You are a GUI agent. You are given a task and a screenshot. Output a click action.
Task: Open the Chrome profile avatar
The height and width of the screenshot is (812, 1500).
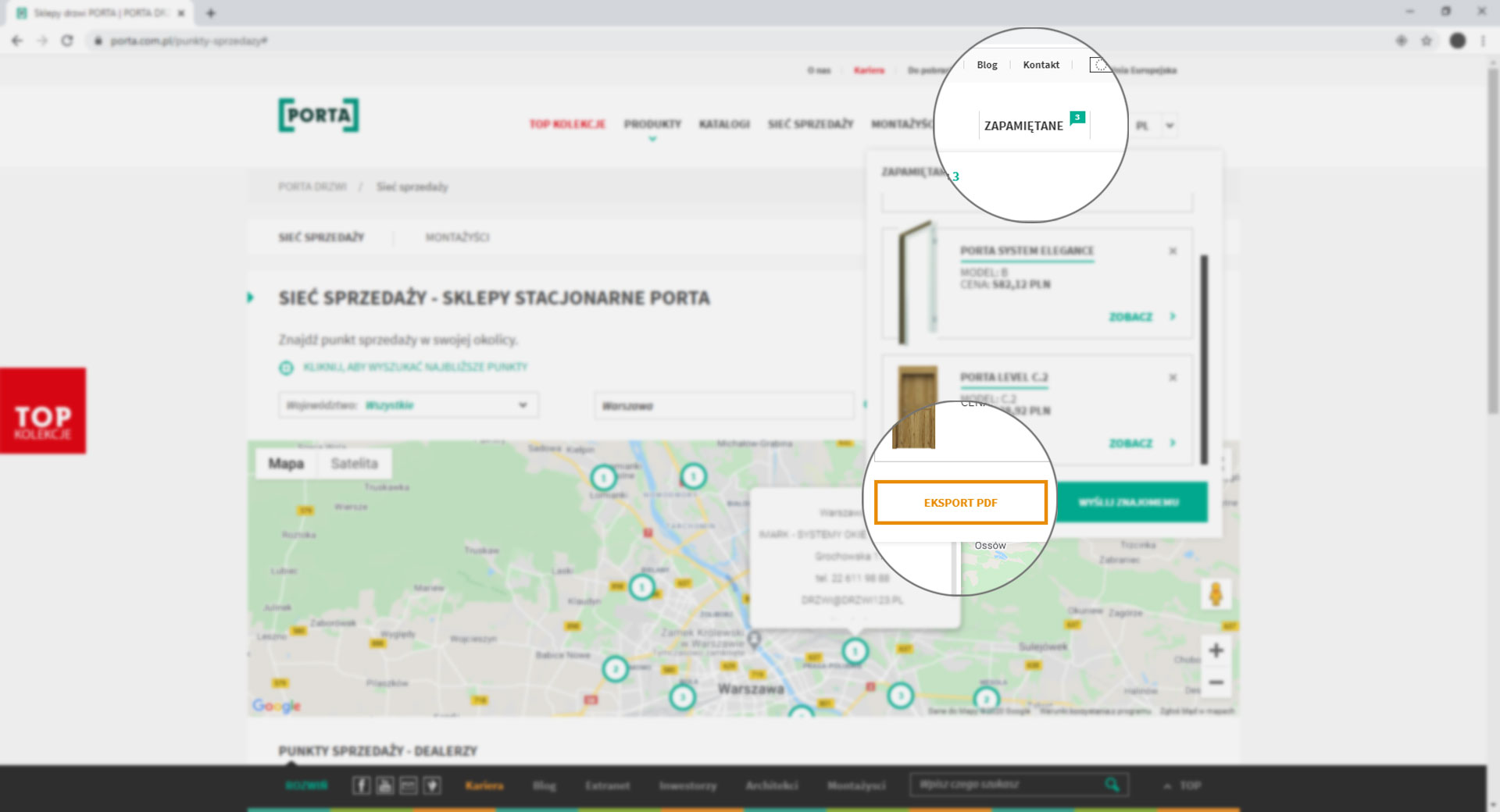click(x=1458, y=41)
